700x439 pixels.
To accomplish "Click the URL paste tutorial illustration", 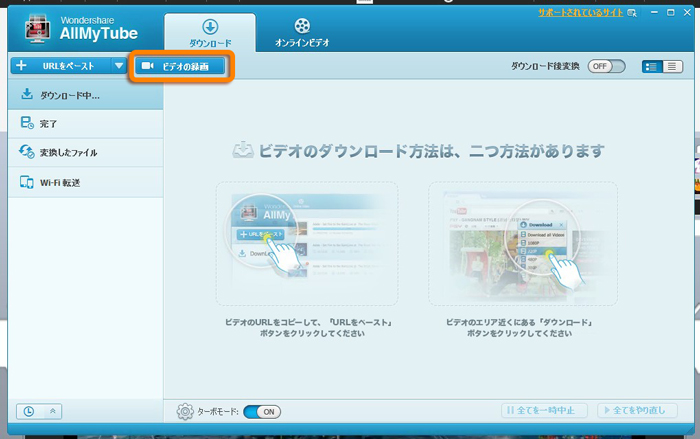I will point(307,243).
